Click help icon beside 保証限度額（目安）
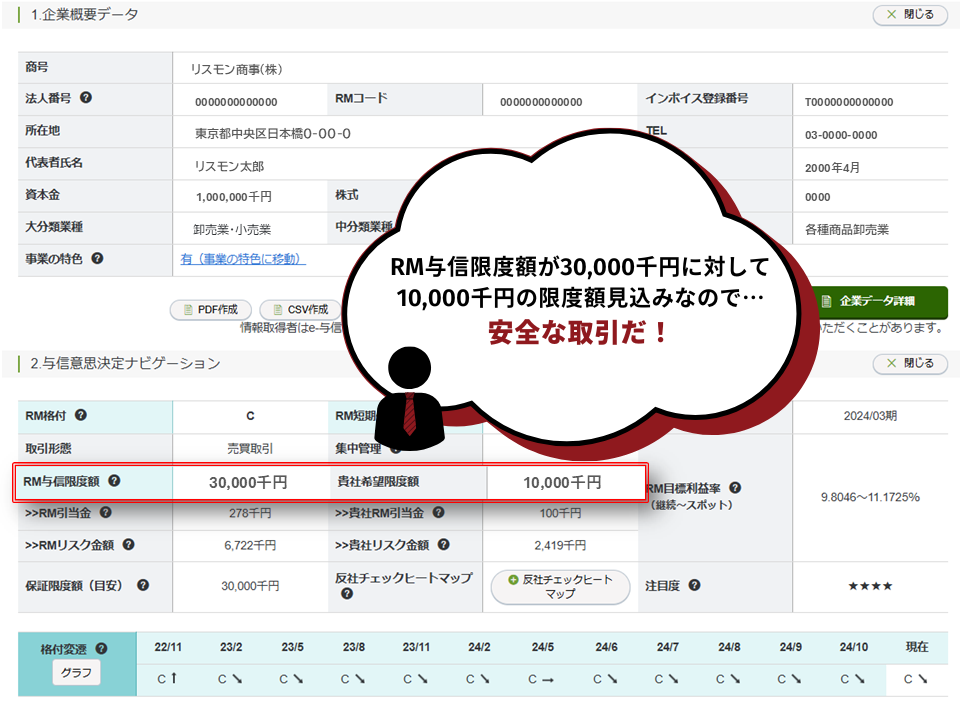The image size is (960, 720). point(143,585)
